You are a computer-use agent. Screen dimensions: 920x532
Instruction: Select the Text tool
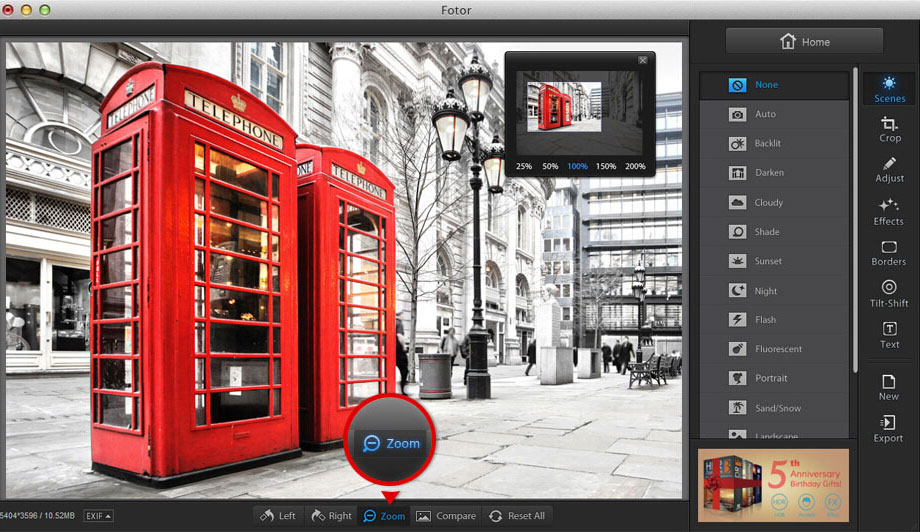(x=889, y=335)
